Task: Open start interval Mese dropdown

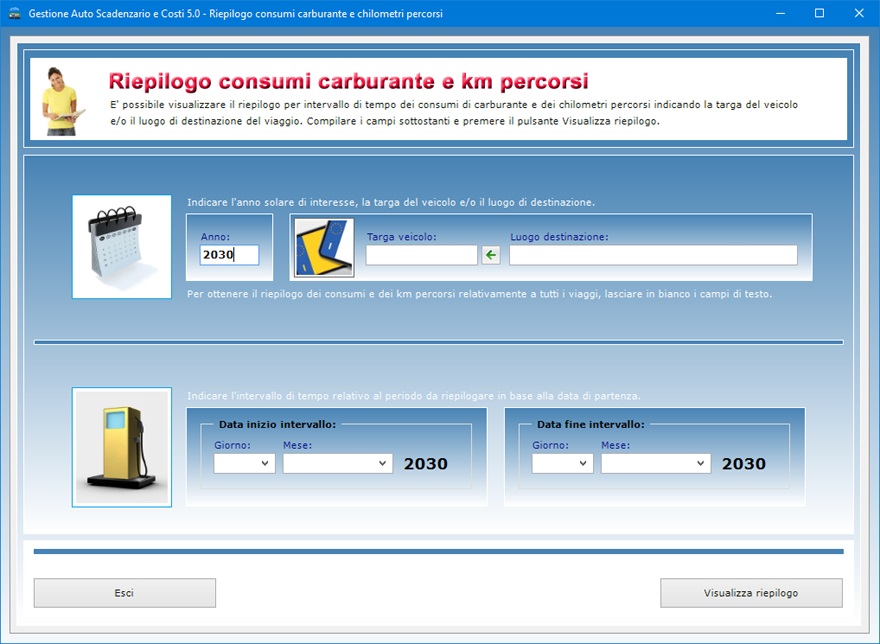Action: [337, 464]
